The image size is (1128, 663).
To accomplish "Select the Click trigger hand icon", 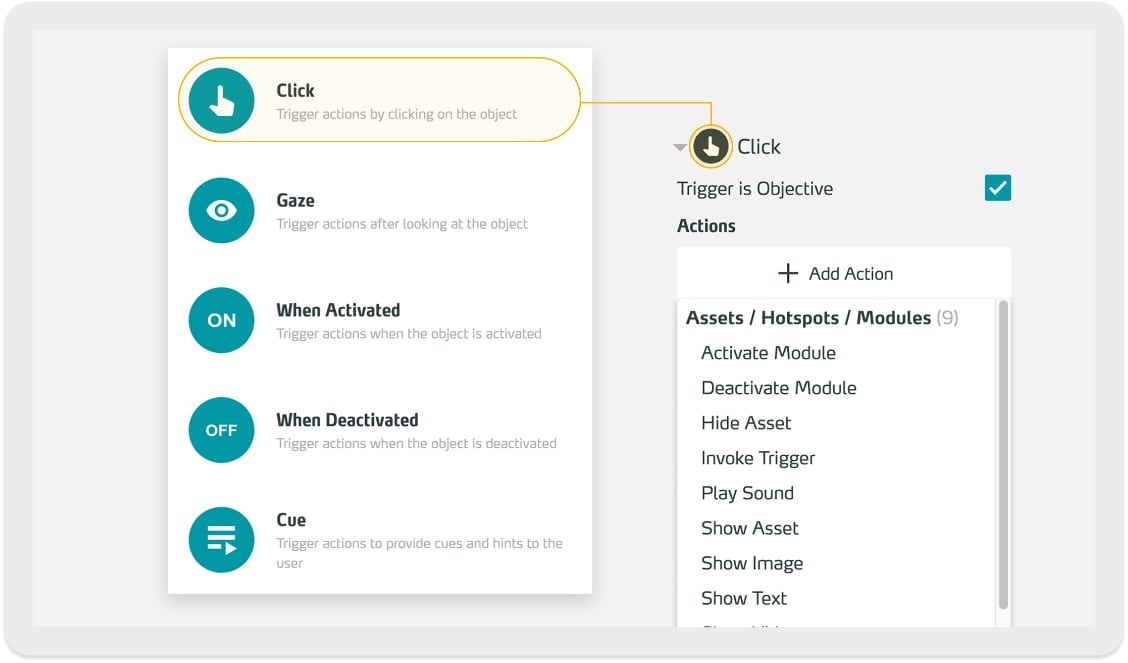I will (x=222, y=101).
